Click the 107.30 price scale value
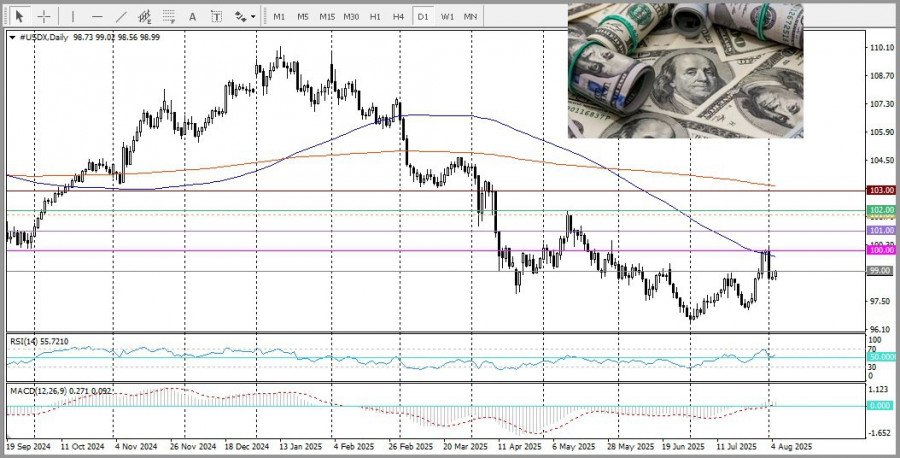Screen dimensions: 900x458 [x=882, y=104]
